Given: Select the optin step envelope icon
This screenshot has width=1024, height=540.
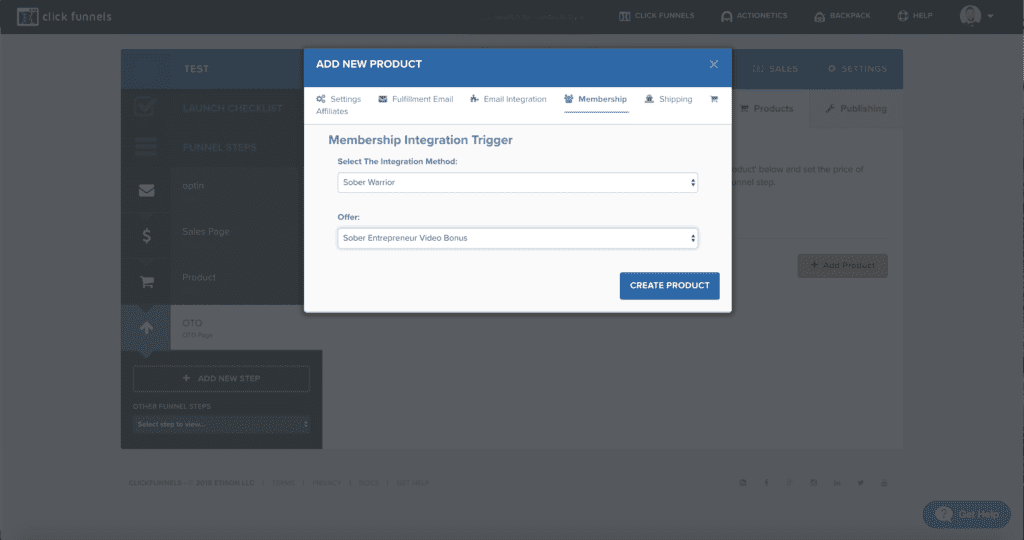Looking at the screenshot, I should [146, 190].
